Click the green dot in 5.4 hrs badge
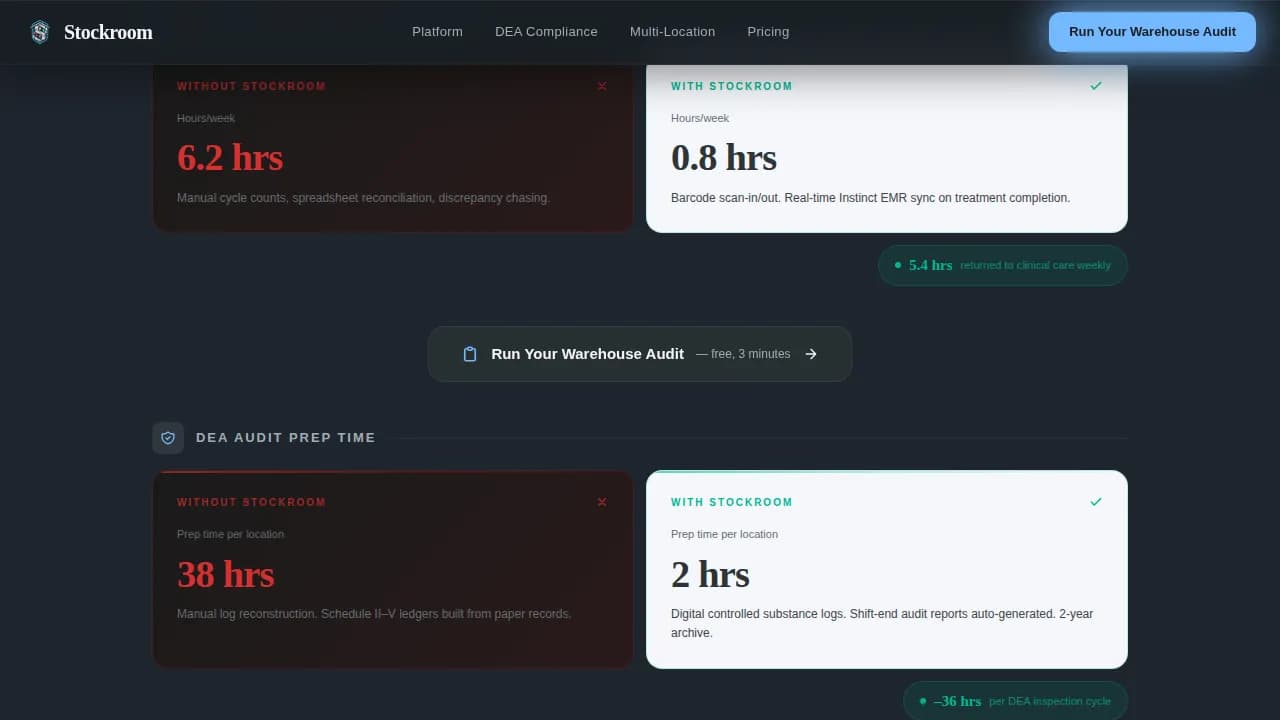1280x720 pixels. coord(897,265)
